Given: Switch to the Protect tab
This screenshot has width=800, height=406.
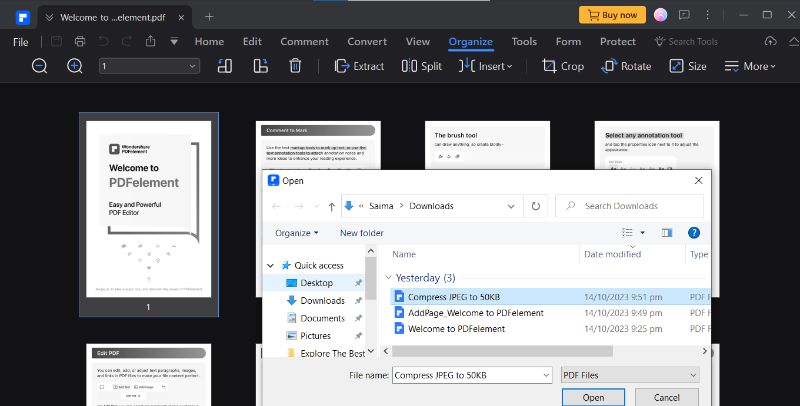Looking at the screenshot, I should point(617,42).
